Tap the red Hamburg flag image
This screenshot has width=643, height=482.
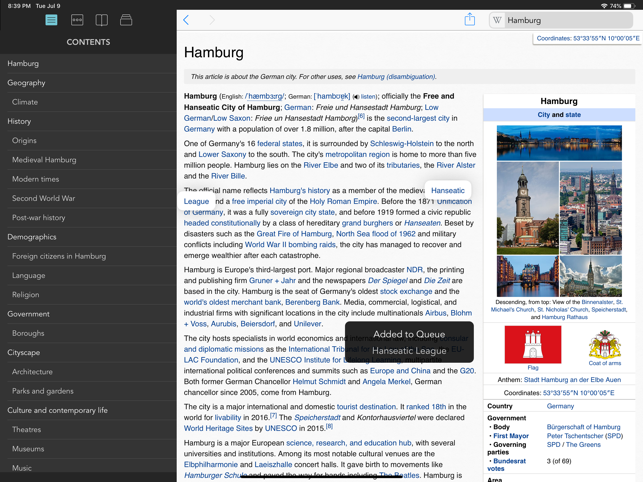(533, 345)
